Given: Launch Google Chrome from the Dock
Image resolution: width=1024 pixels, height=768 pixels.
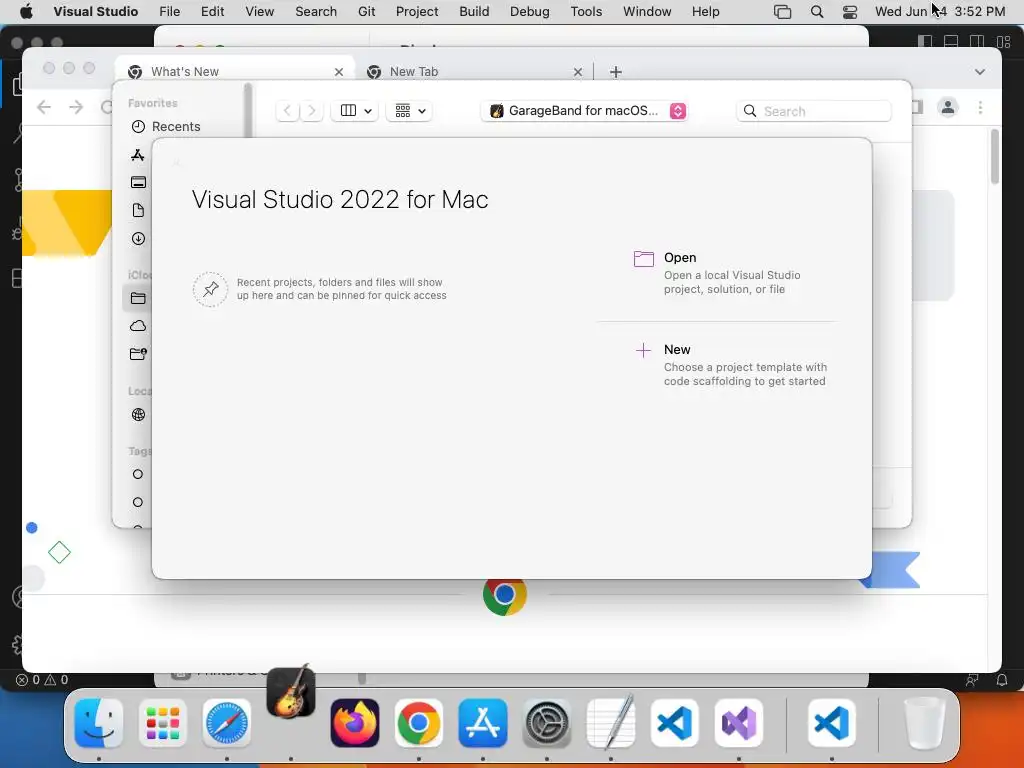Looking at the screenshot, I should pos(419,723).
